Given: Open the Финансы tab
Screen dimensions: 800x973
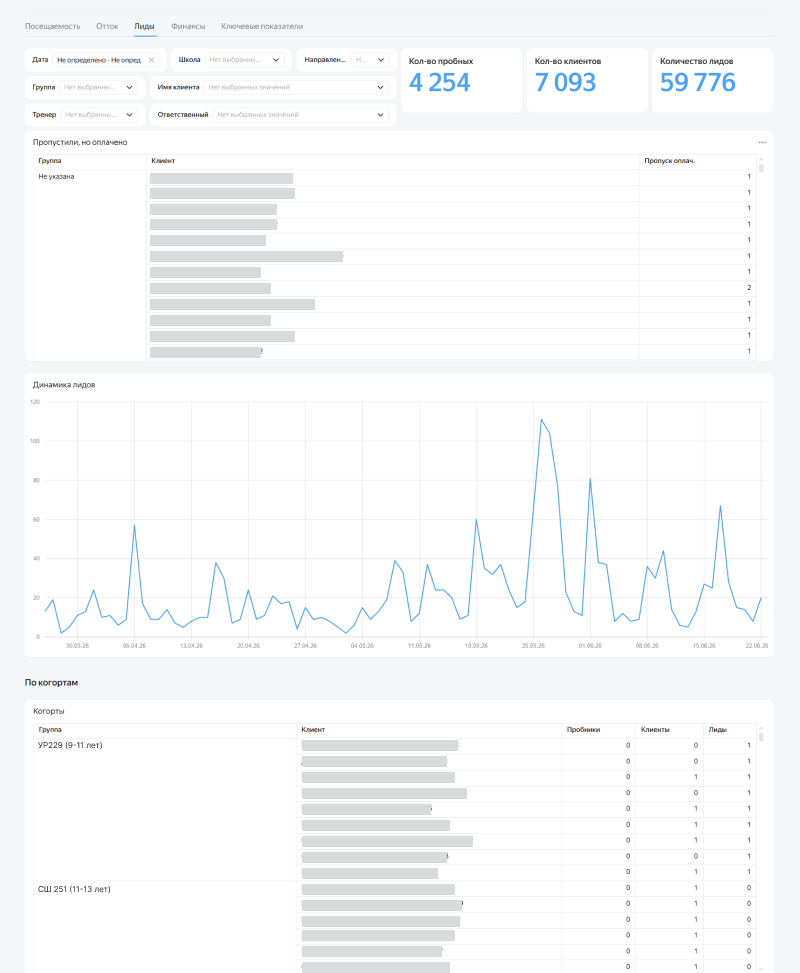Looking at the screenshot, I should [187, 26].
